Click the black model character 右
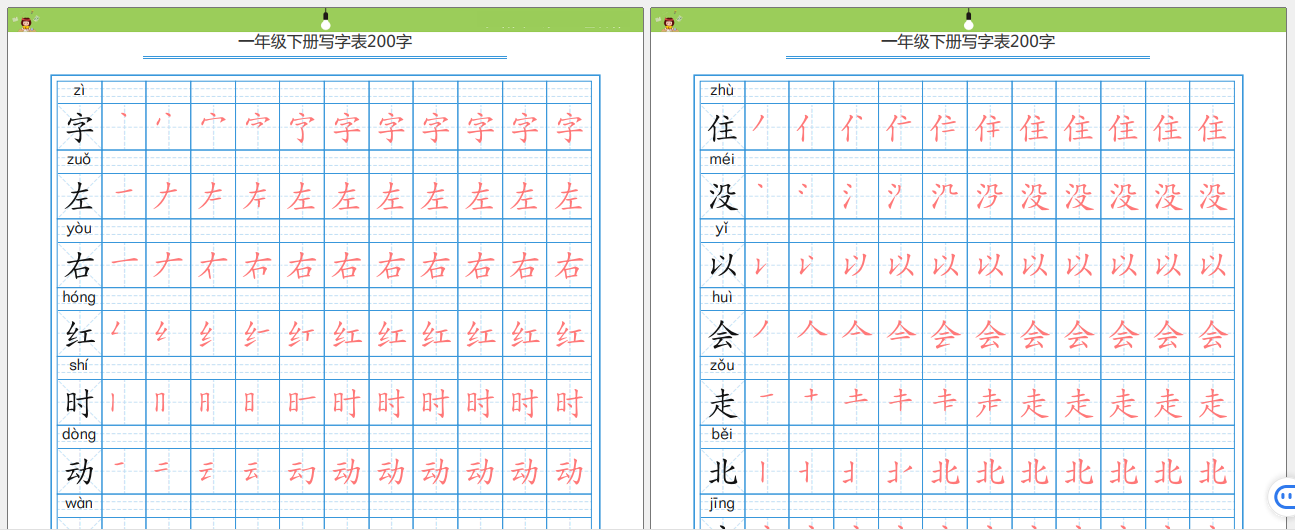The width and height of the screenshot is (1295, 532). tap(79, 266)
